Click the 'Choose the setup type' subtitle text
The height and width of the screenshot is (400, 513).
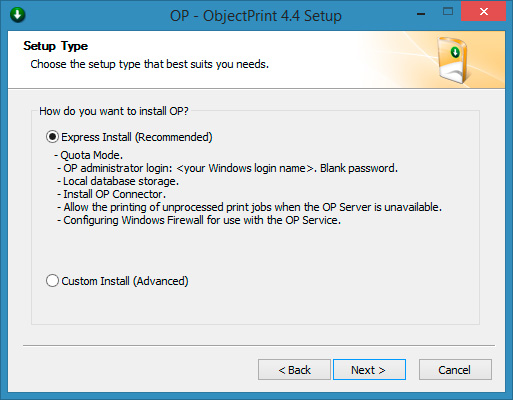click(x=150, y=64)
